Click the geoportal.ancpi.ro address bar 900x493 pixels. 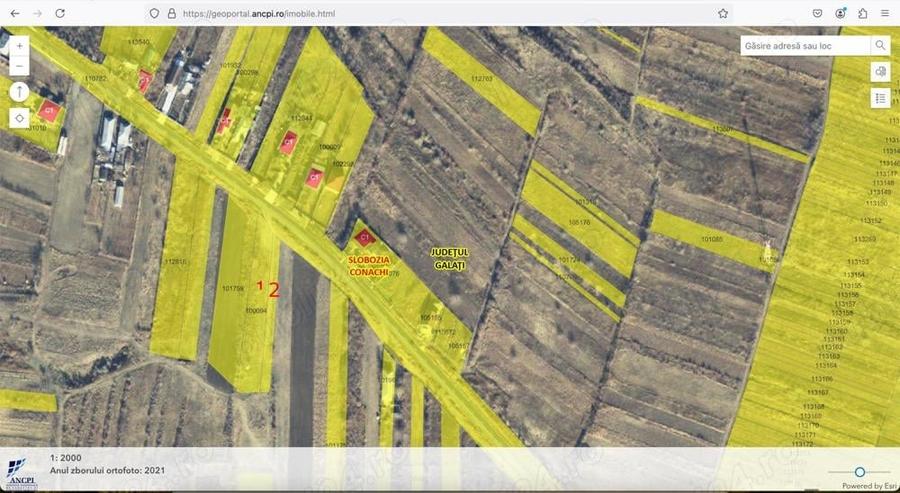point(436,13)
